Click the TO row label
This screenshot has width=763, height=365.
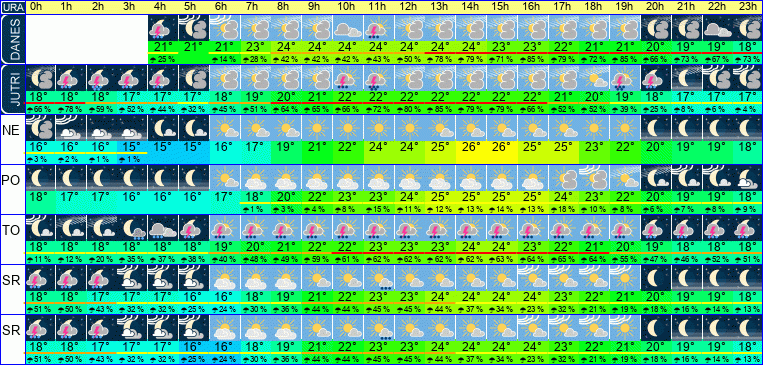coord(12,230)
